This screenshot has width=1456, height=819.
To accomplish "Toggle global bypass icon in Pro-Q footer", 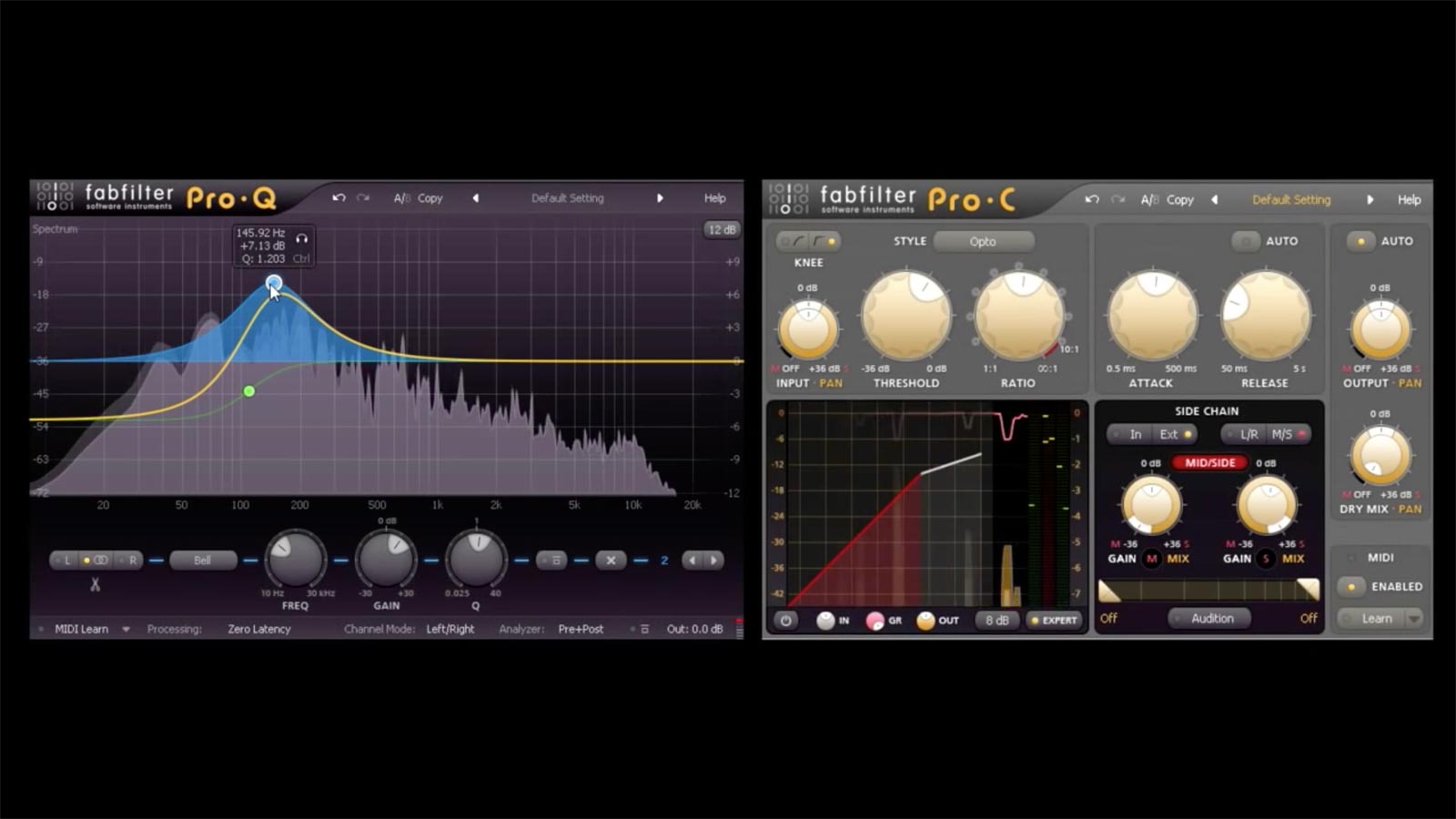I will coord(644,629).
